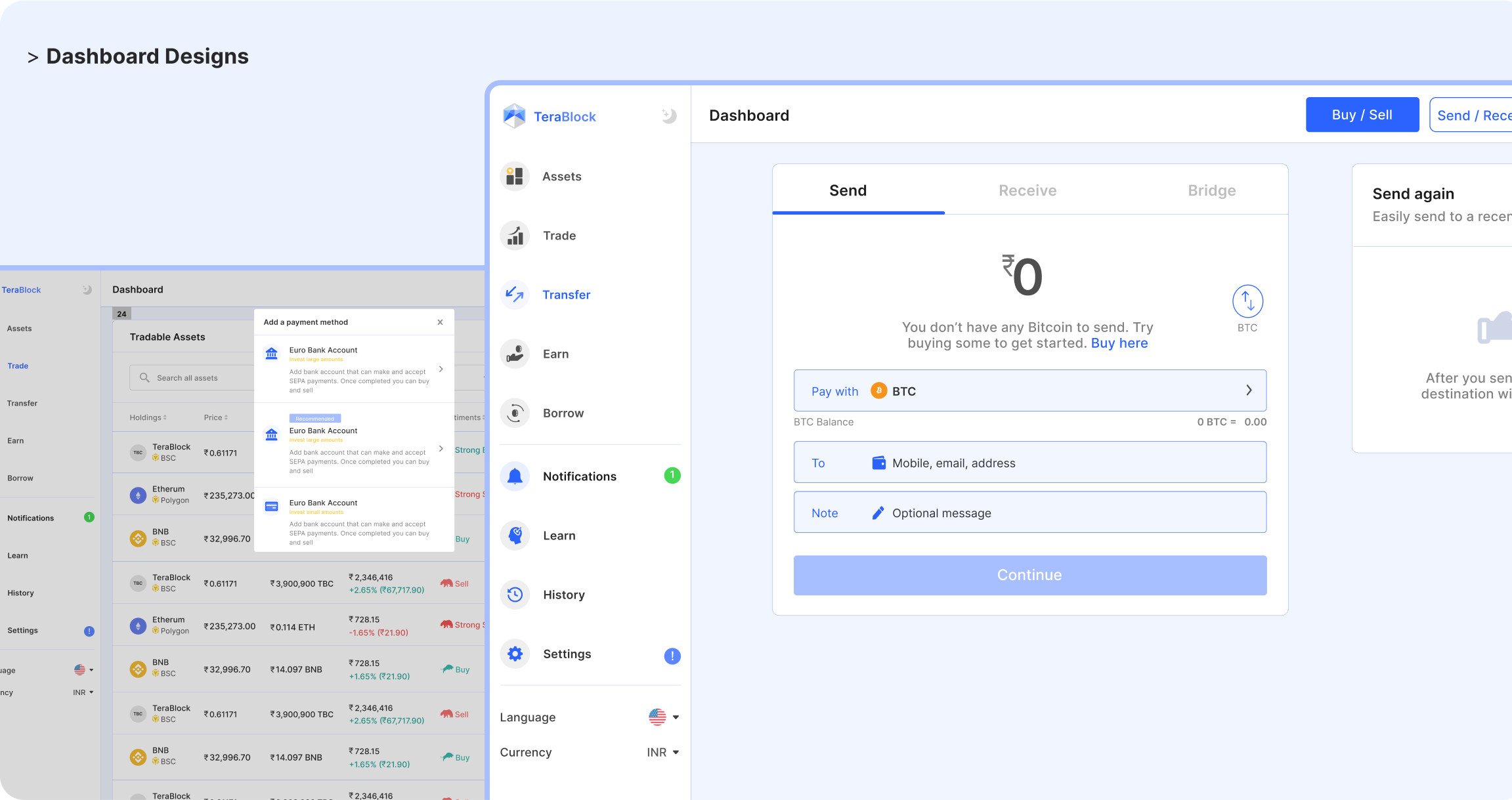
Task: Open the Trade section via its chart icon
Action: coord(515,235)
